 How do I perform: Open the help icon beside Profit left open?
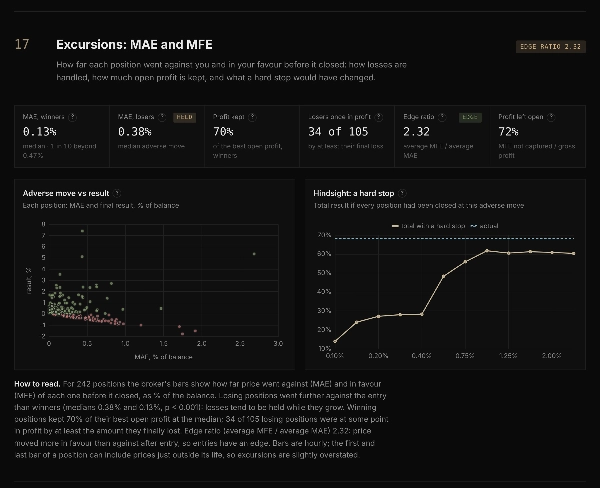[x=551, y=117]
